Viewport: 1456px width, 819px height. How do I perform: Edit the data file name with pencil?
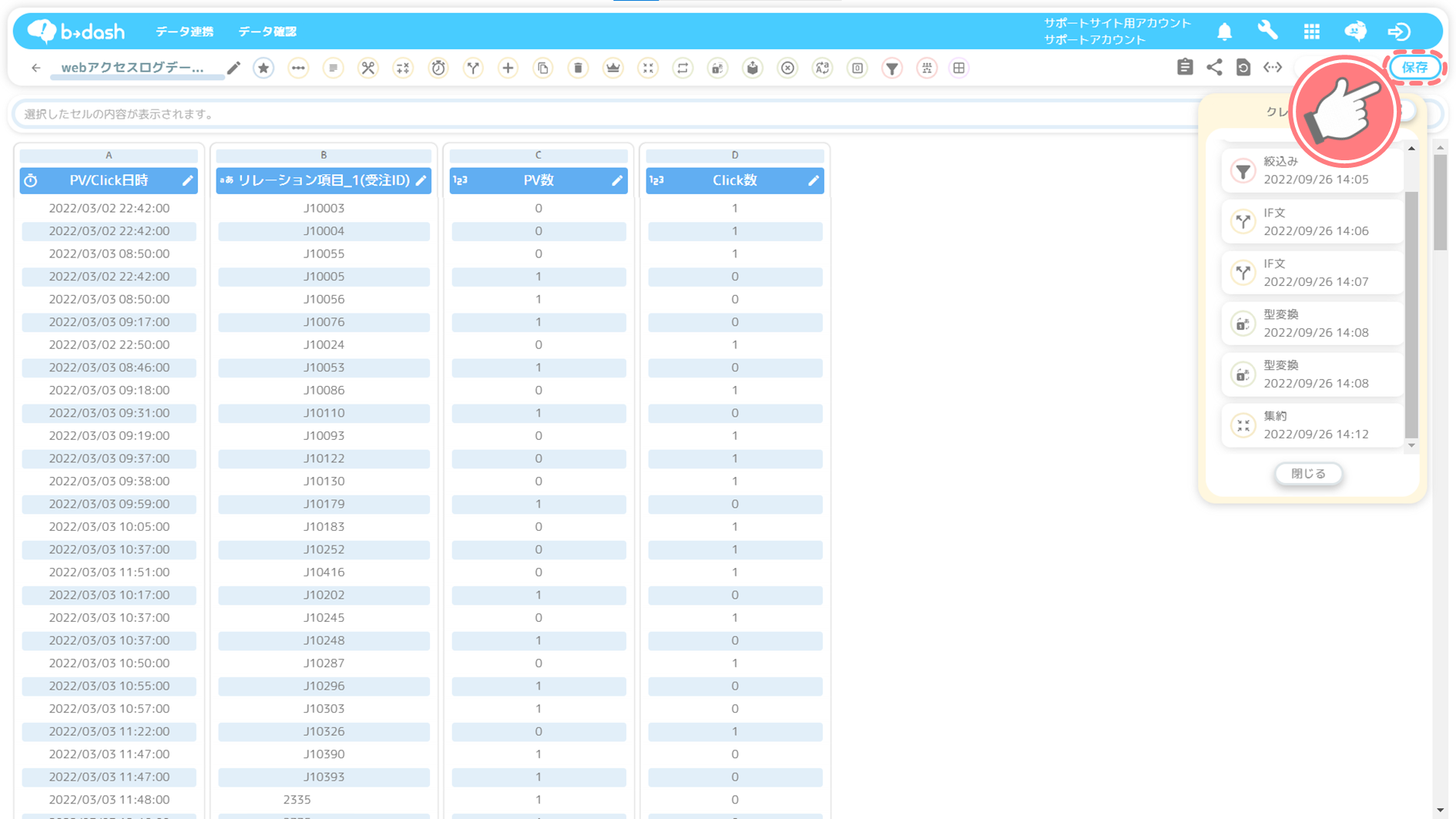point(233,68)
